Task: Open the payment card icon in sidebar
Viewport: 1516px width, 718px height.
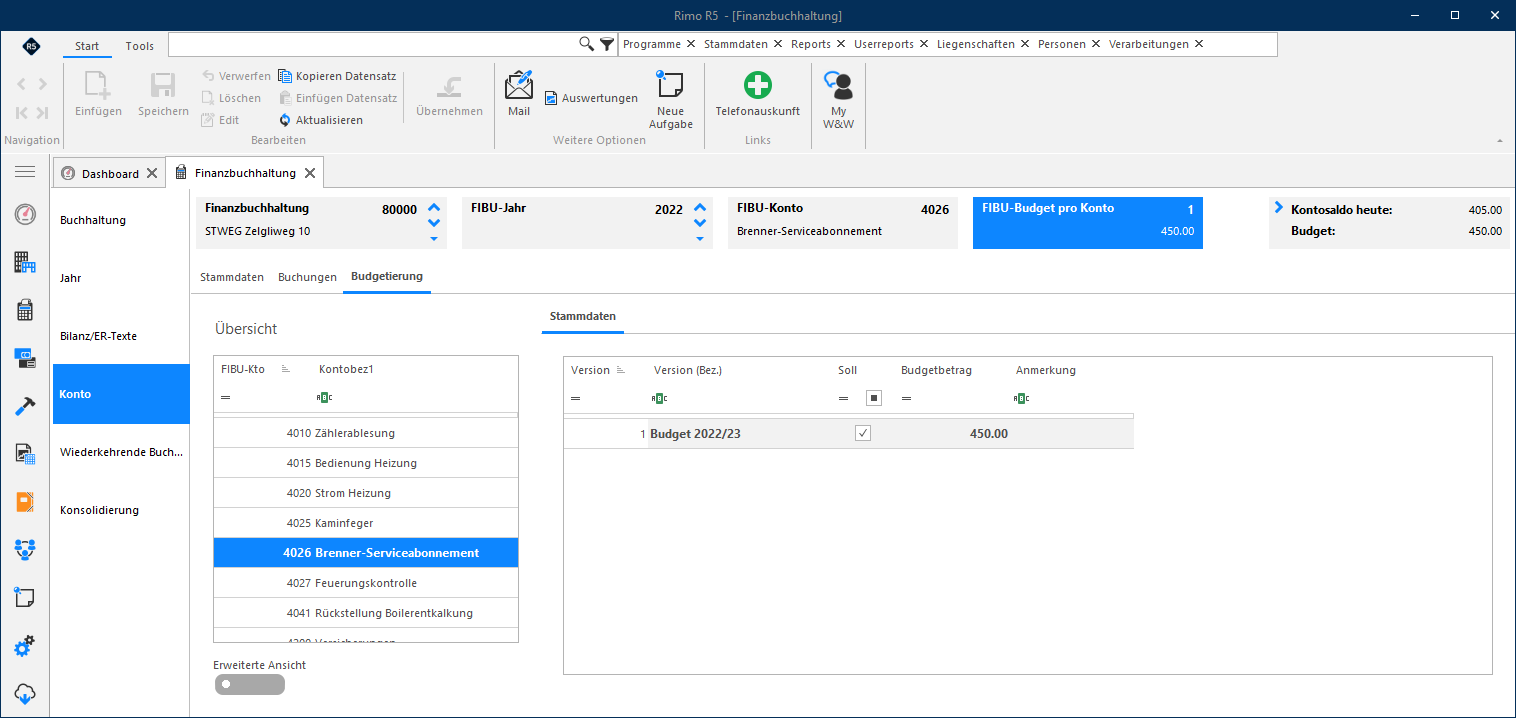Action: tap(25, 358)
